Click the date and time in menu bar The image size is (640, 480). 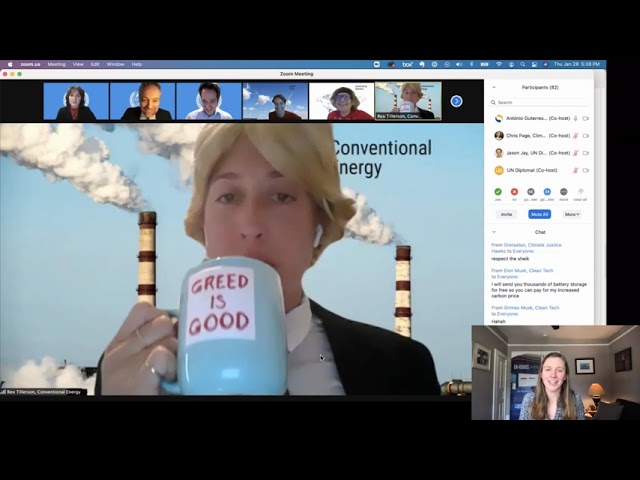pos(577,64)
